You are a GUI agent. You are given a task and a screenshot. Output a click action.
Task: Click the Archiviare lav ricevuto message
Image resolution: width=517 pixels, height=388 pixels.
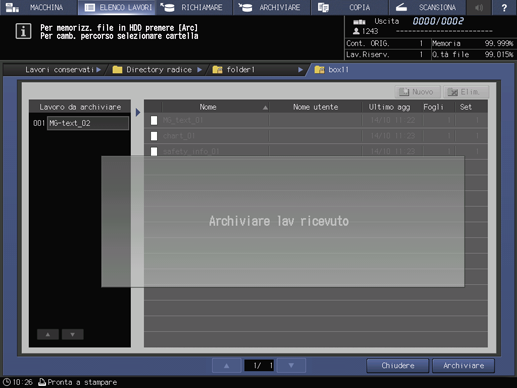click(279, 221)
